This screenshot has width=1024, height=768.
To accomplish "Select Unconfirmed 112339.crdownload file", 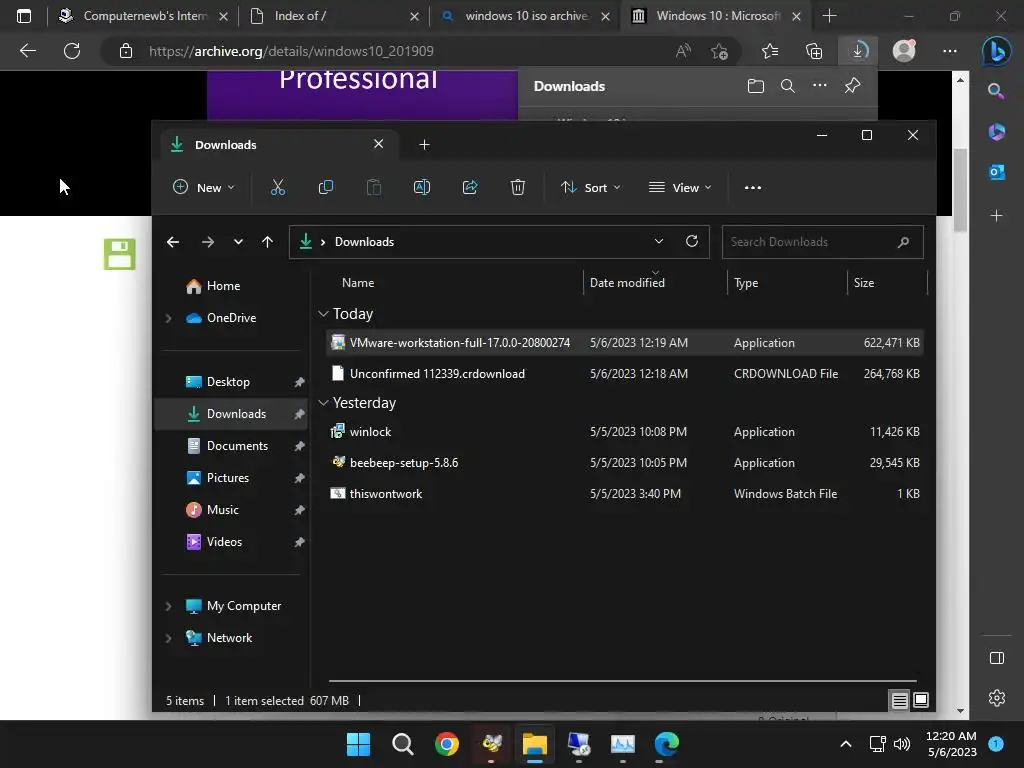I will (x=625, y=374).
